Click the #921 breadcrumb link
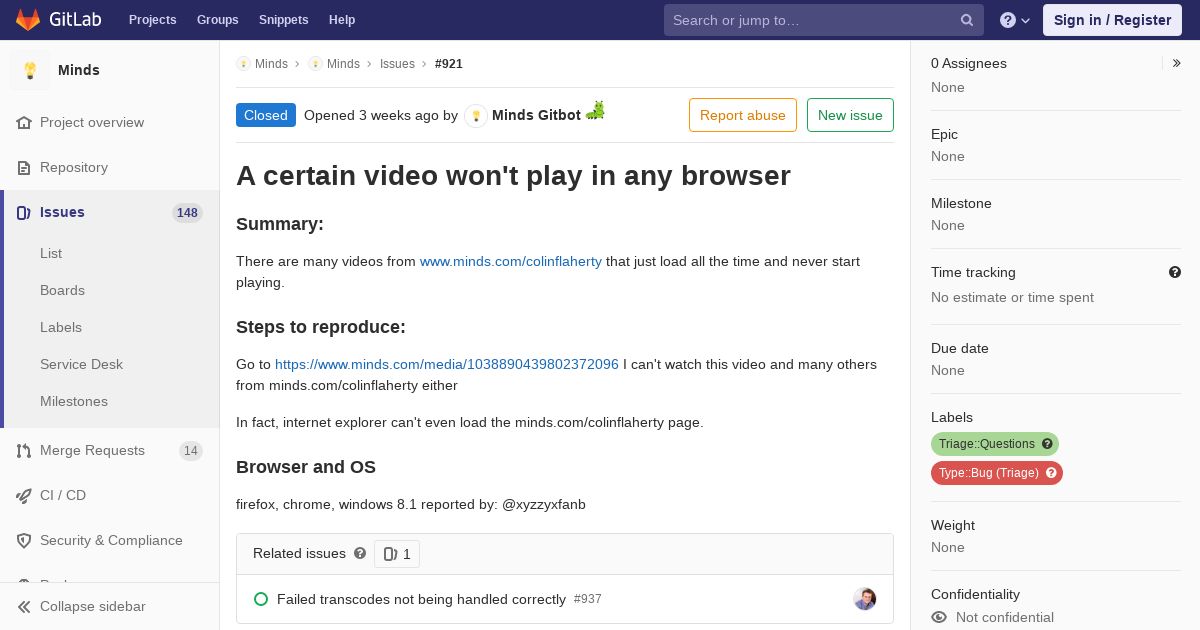Screen dimensions: 1200x630 point(449,64)
